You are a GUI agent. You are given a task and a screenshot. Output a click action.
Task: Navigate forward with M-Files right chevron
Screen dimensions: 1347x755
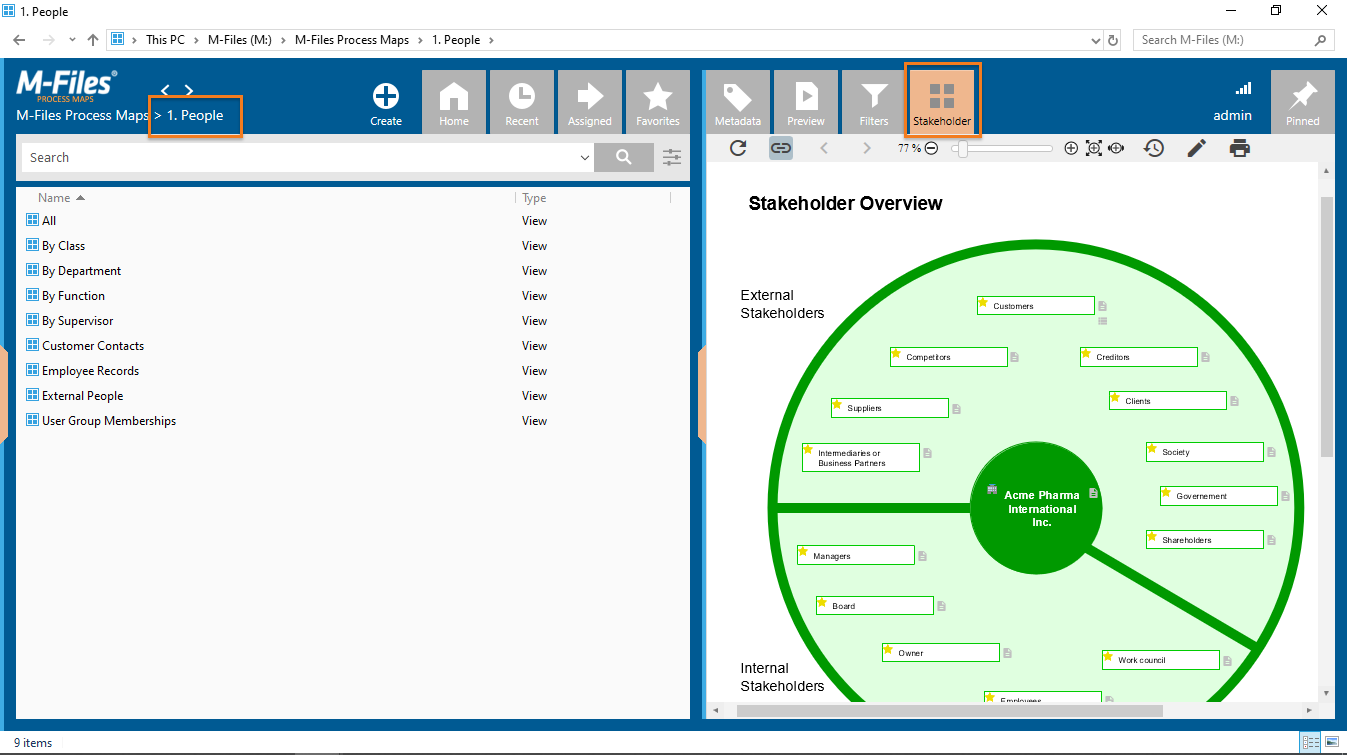coord(189,90)
